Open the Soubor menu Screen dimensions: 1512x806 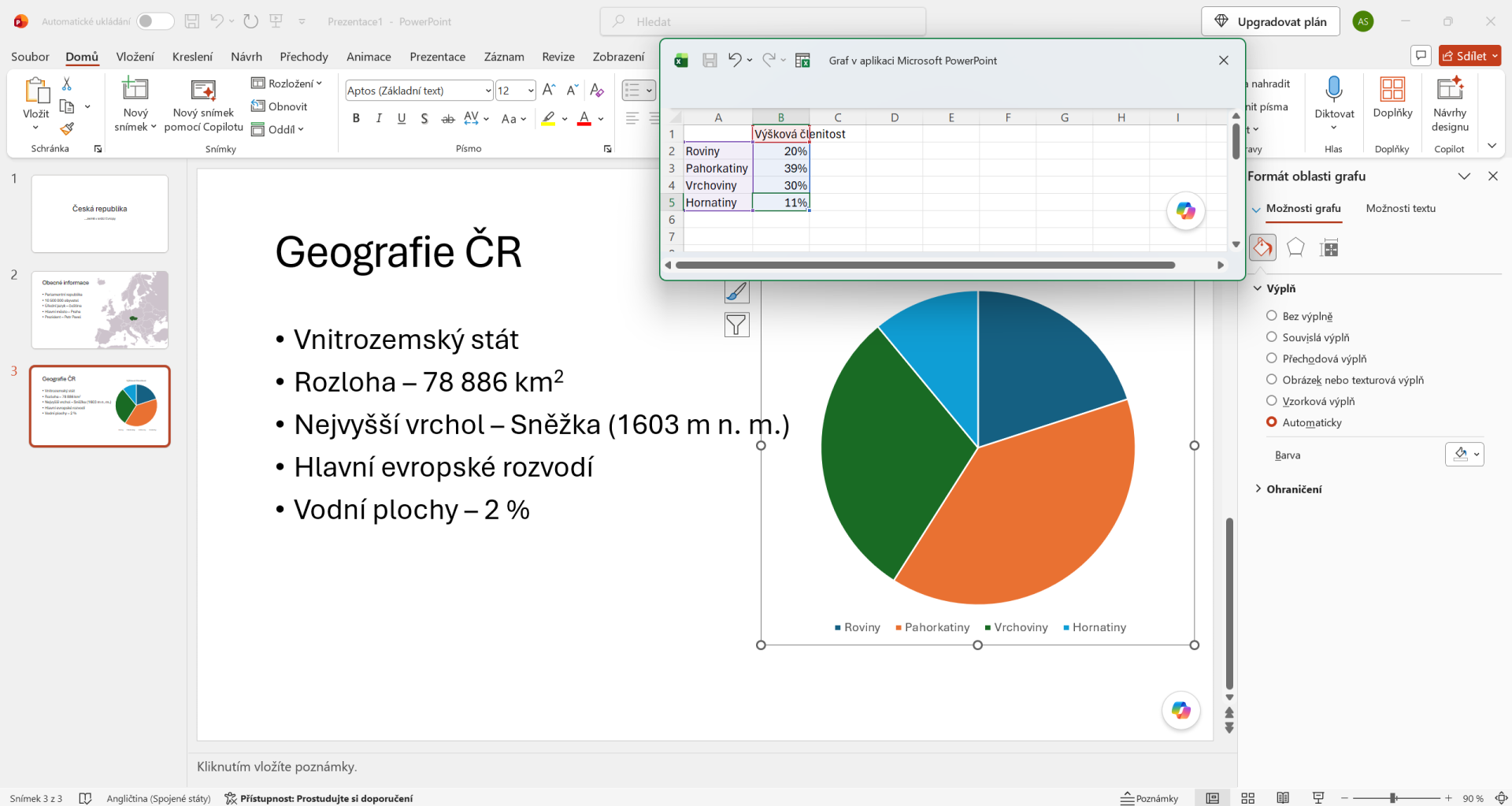30,57
